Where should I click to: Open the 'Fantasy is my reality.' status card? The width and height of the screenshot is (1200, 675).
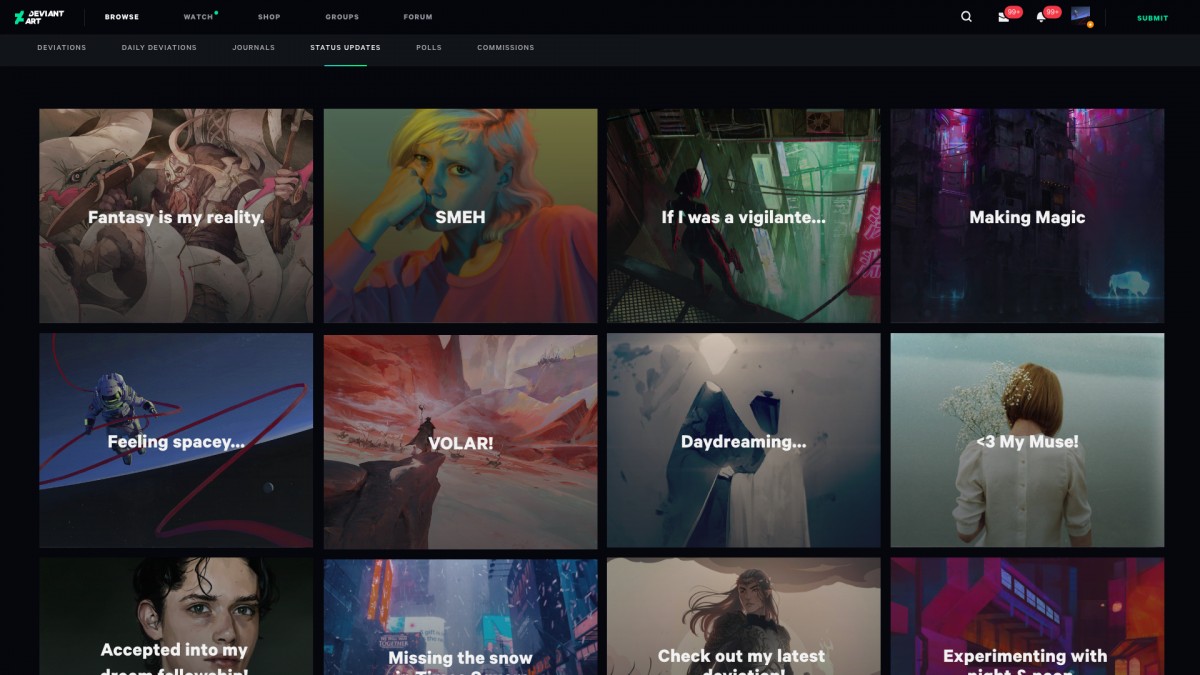point(176,216)
